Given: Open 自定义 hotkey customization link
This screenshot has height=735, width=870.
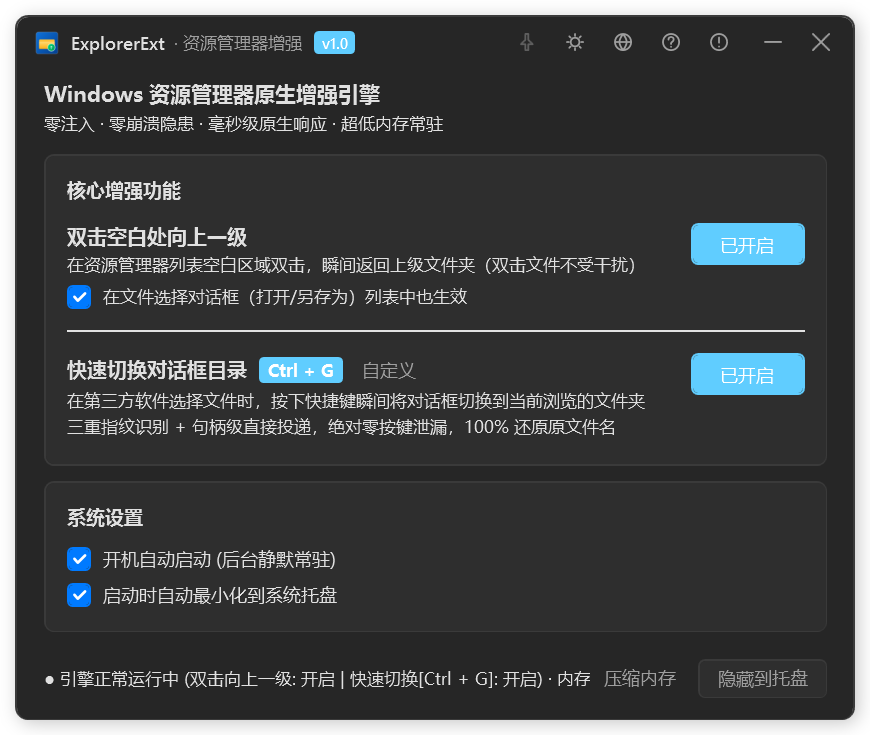Looking at the screenshot, I should coord(388,371).
